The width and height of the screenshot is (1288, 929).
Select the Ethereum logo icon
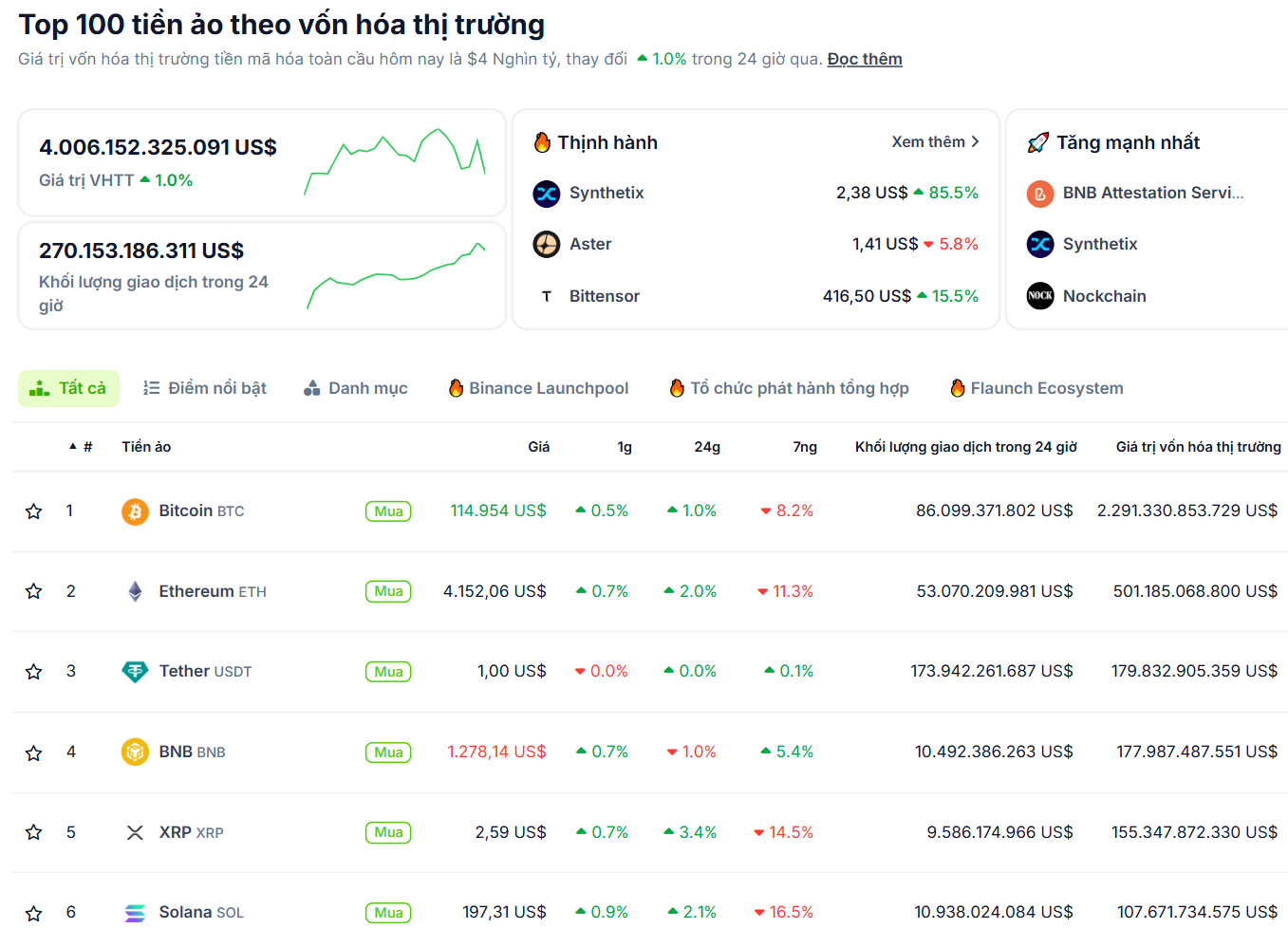(x=134, y=590)
